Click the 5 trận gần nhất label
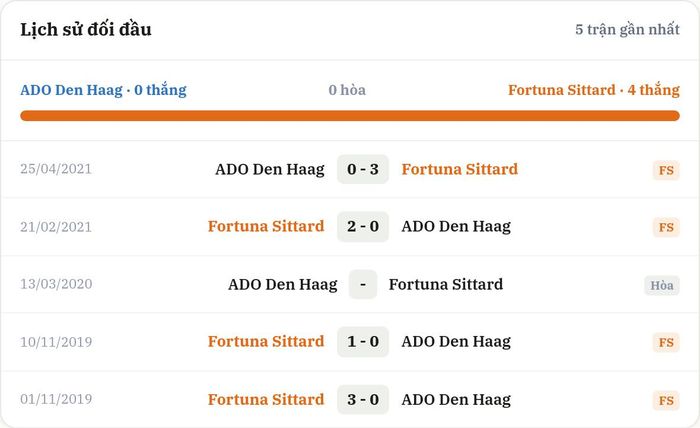Viewport: 700px width, 428px height. [x=627, y=29]
